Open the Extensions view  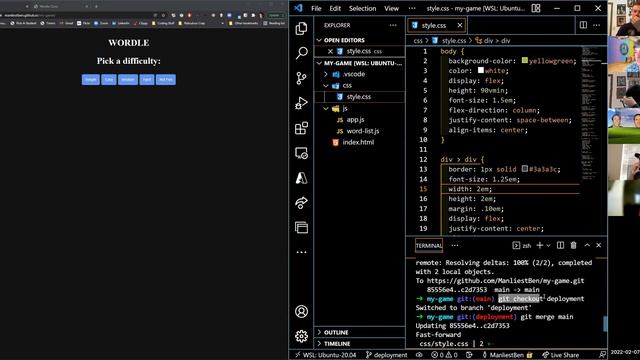click(301, 128)
